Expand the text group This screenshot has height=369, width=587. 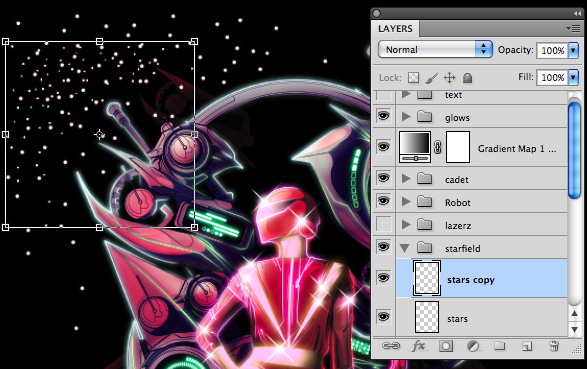coord(406,94)
